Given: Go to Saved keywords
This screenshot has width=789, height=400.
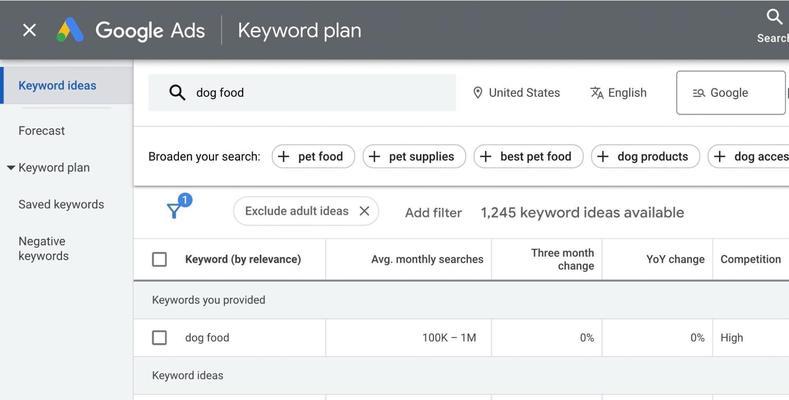Looking at the screenshot, I should 61,204.
